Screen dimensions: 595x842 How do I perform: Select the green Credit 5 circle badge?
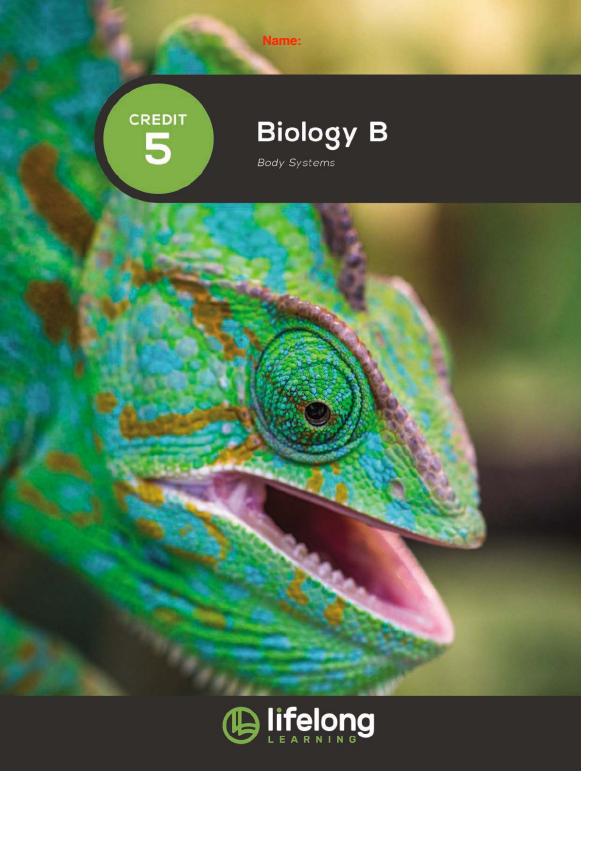click(158, 139)
